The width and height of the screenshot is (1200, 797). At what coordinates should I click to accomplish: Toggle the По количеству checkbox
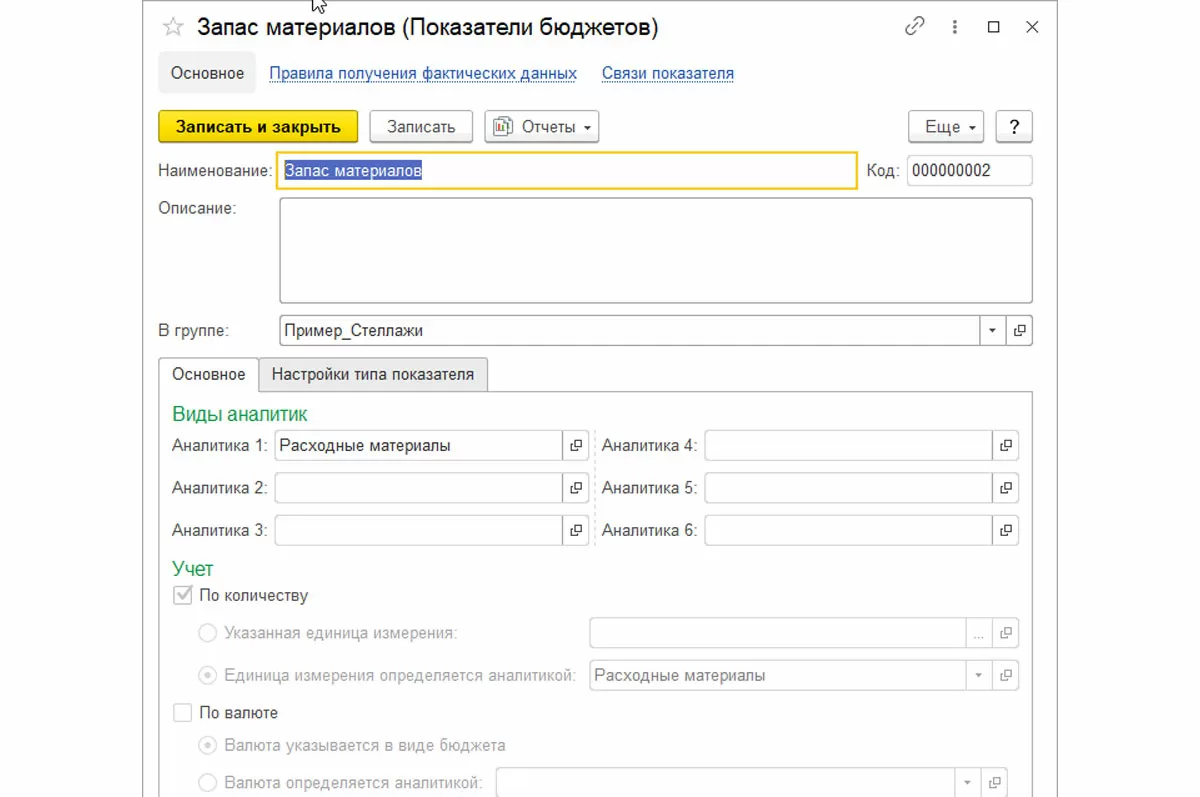coord(183,596)
